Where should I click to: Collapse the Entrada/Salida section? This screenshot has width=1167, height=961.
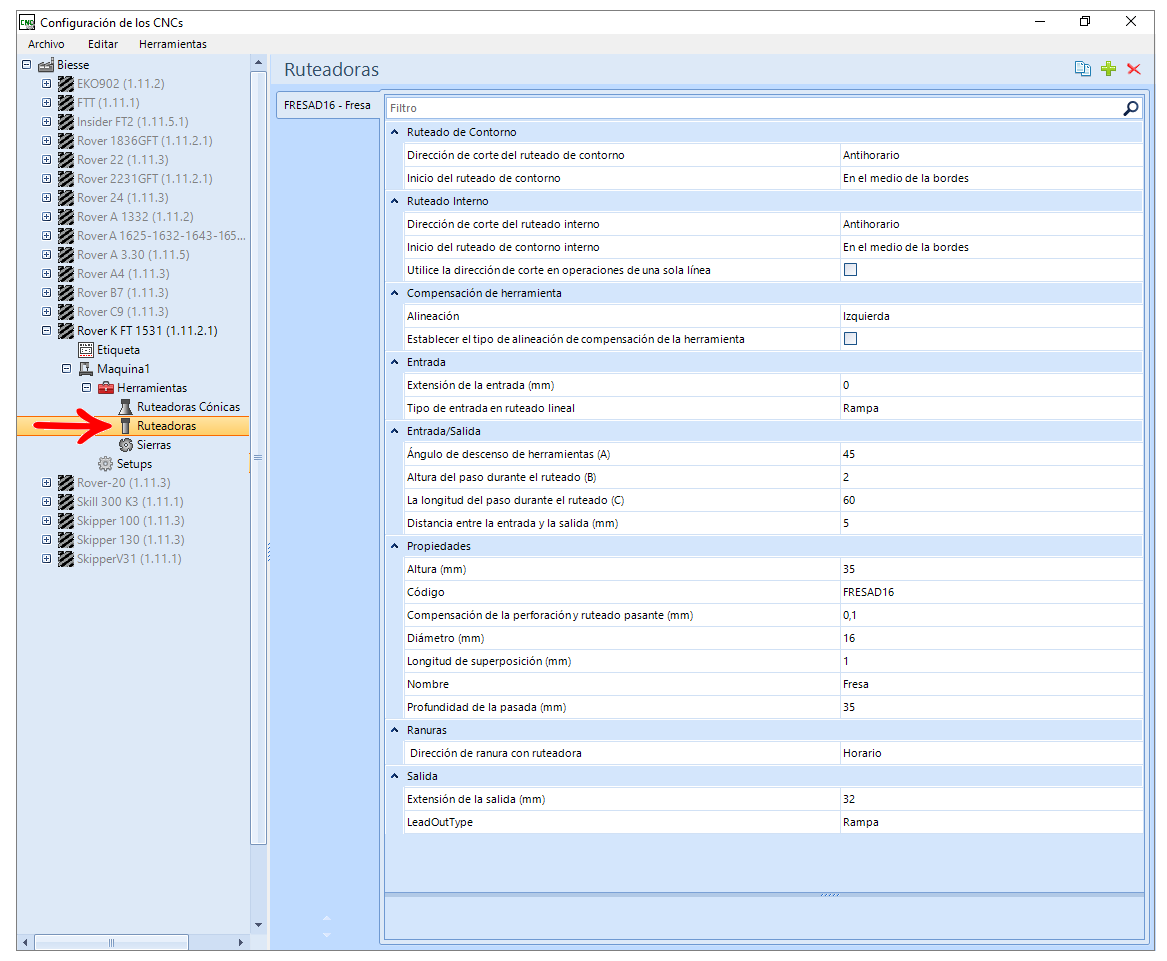point(395,432)
